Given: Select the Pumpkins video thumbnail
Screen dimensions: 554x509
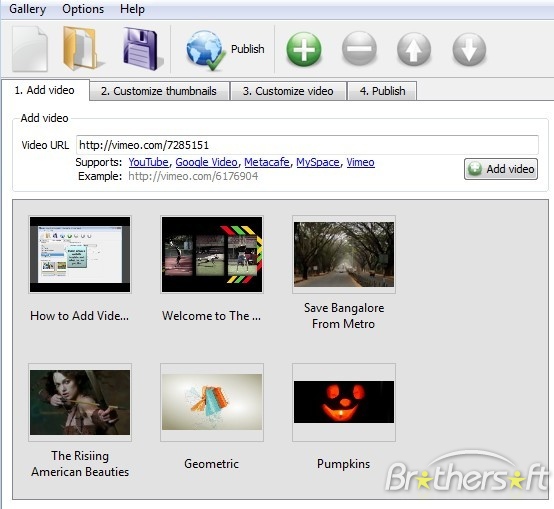Looking at the screenshot, I should click(x=344, y=402).
